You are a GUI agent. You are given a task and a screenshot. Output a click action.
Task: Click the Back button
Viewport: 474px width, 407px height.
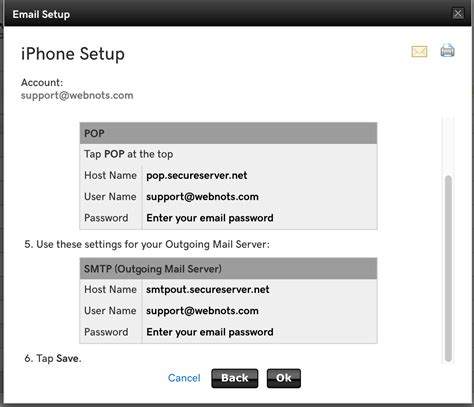coord(235,378)
